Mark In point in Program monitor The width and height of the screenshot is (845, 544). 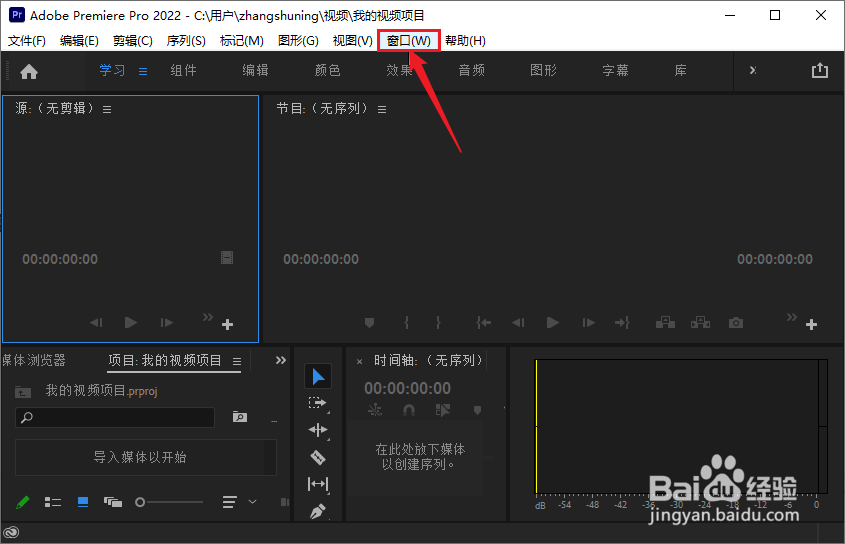406,323
